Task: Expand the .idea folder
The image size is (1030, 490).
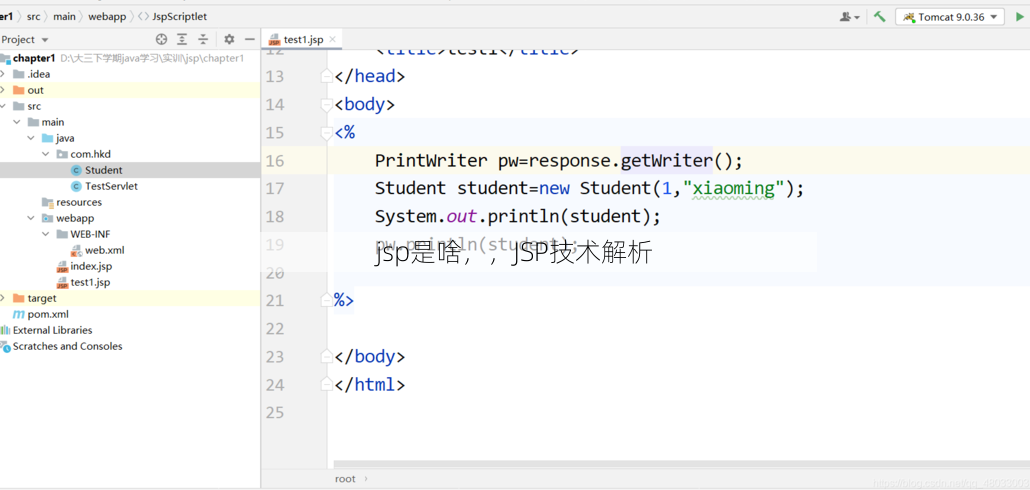Action: click(3, 74)
